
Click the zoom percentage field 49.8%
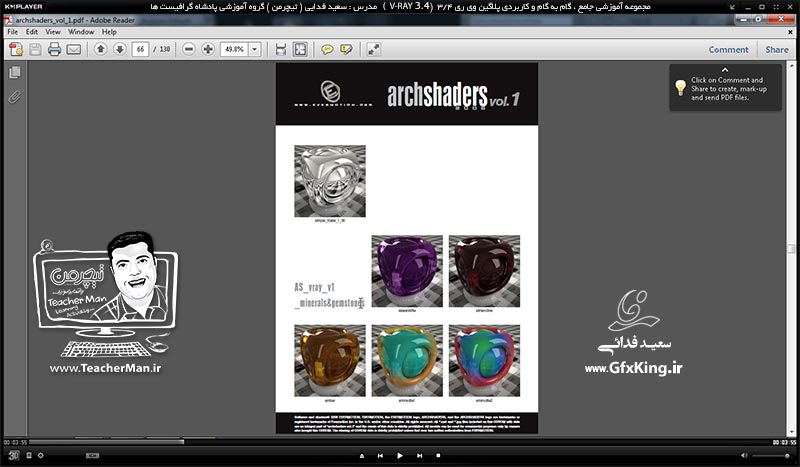[235, 49]
